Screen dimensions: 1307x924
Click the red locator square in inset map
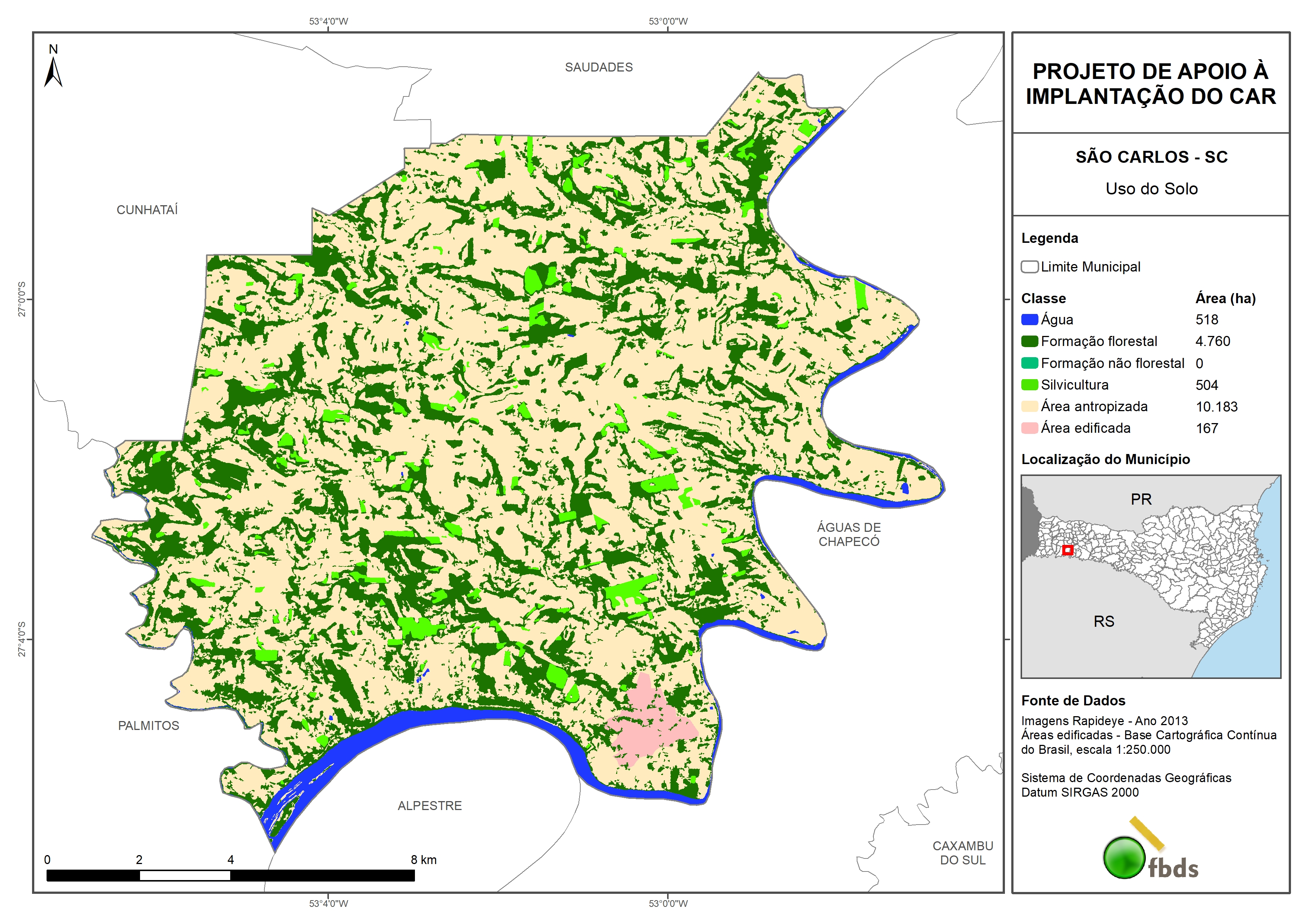(1068, 550)
